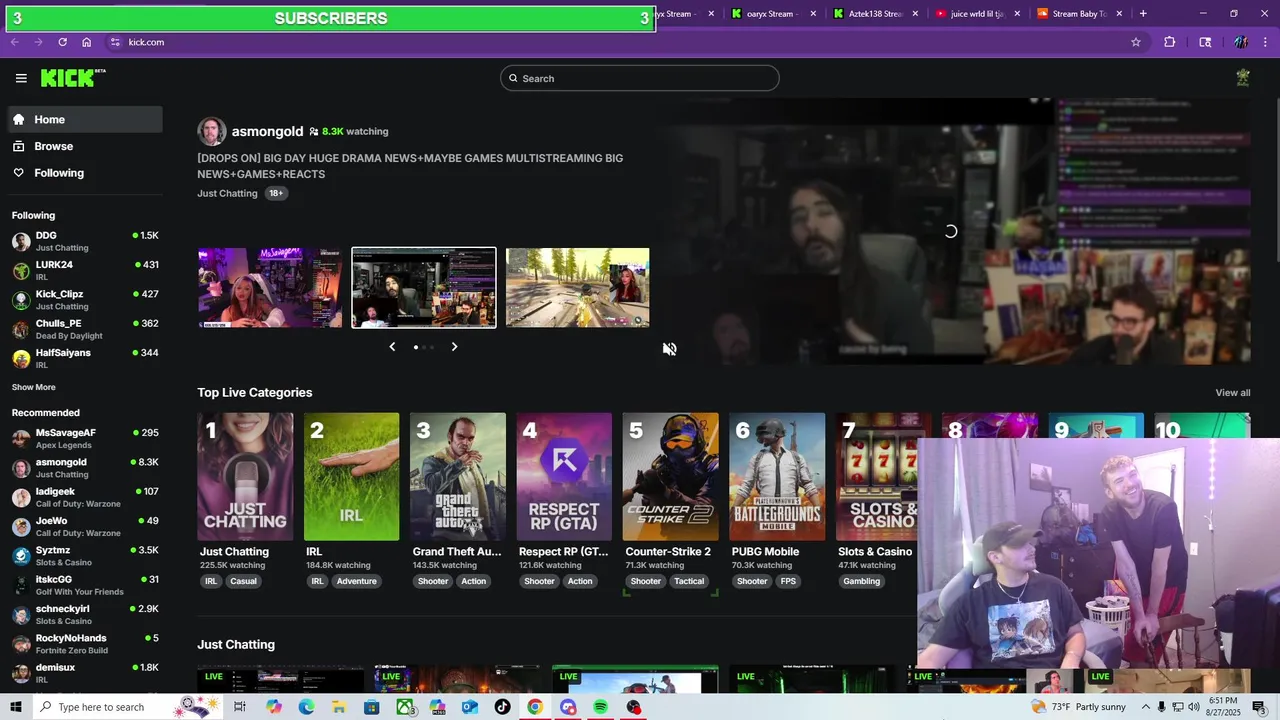Open Syztmz in Recommended list
The width and height of the screenshot is (1280, 720).
(85, 556)
